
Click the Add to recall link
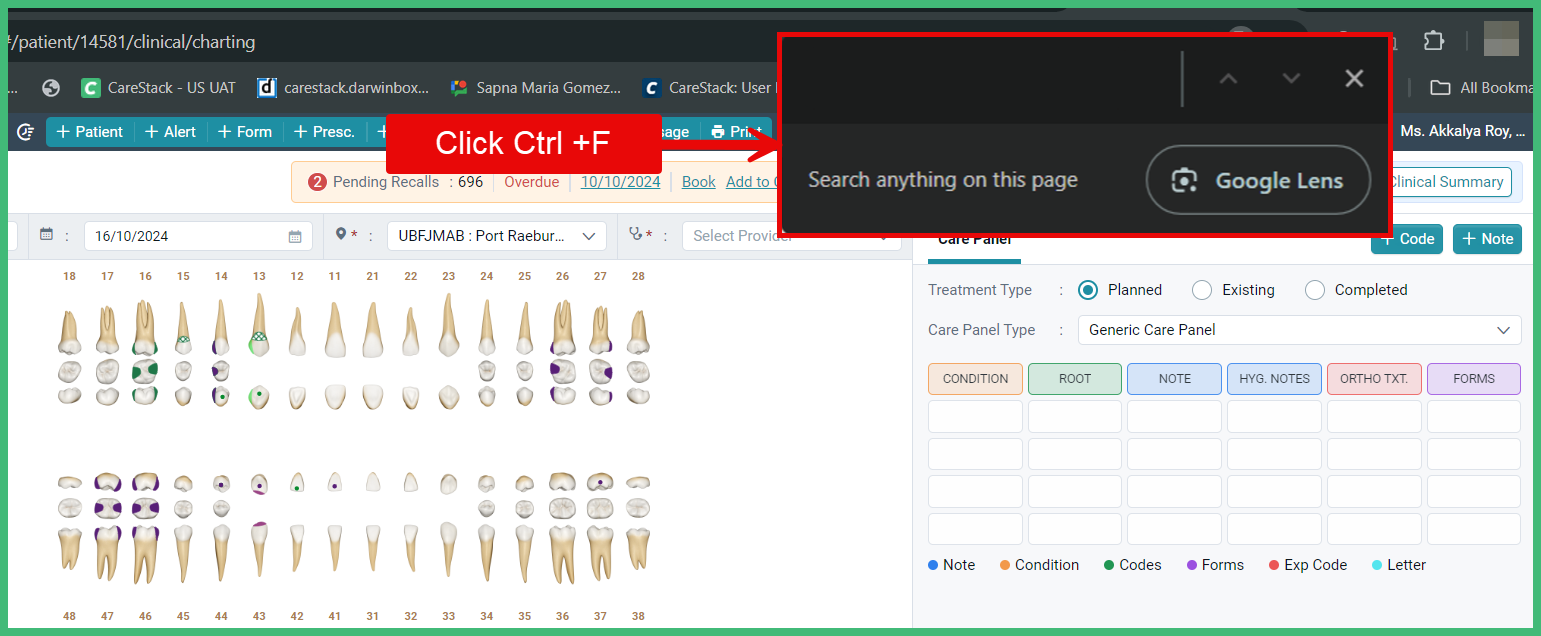click(750, 182)
